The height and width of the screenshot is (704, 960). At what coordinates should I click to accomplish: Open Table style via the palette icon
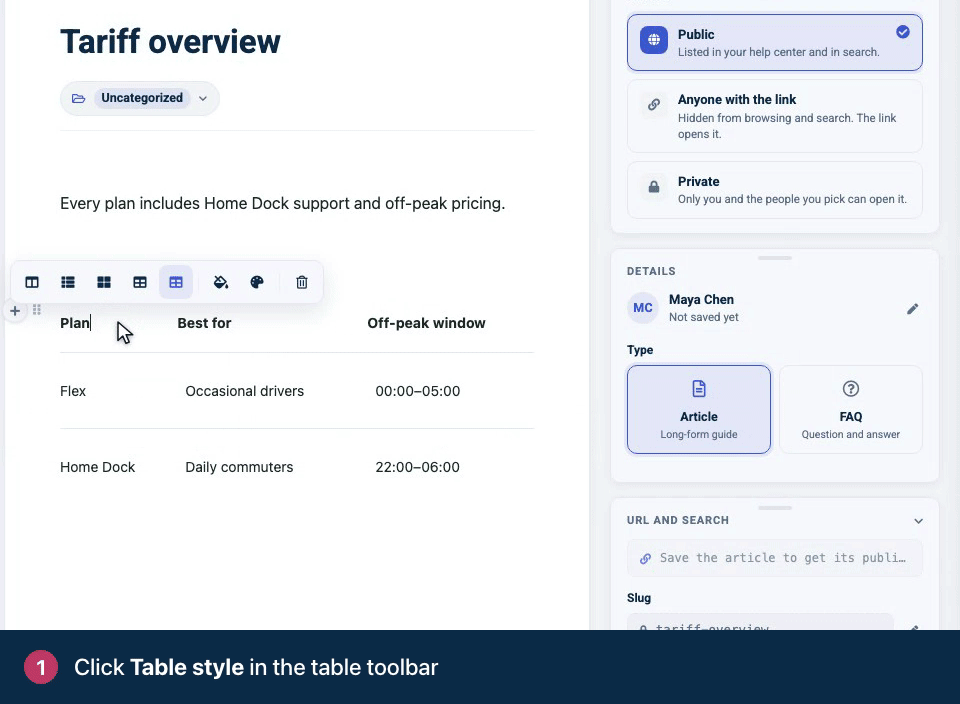click(x=257, y=282)
